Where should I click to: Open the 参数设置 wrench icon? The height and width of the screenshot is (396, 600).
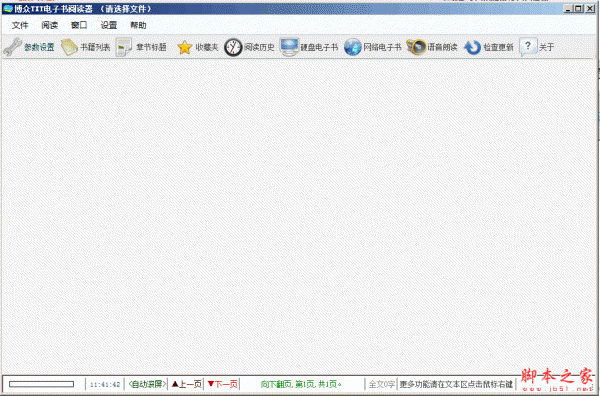coord(13,47)
